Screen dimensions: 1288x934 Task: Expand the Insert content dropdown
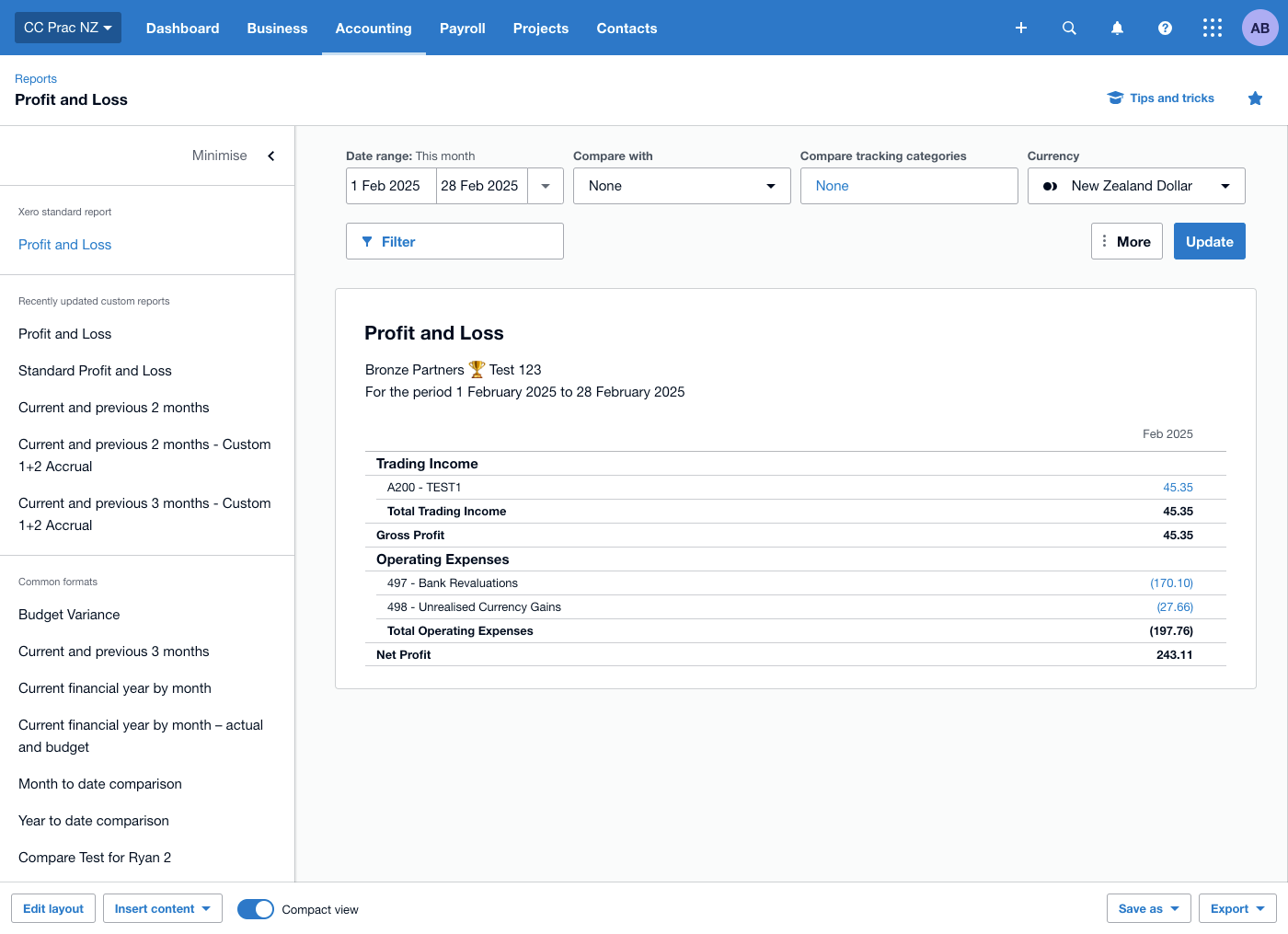163,908
